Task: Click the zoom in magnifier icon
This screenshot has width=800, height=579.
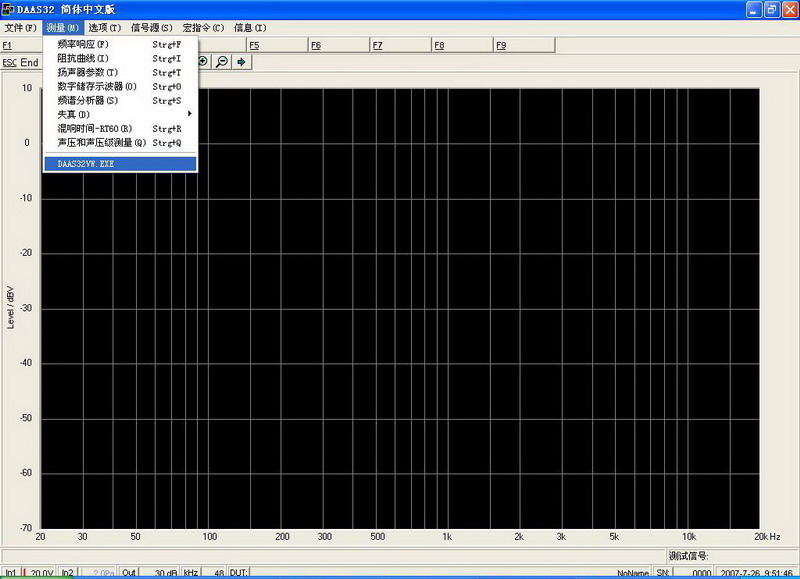Action: pyautogui.click(x=204, y=62)
